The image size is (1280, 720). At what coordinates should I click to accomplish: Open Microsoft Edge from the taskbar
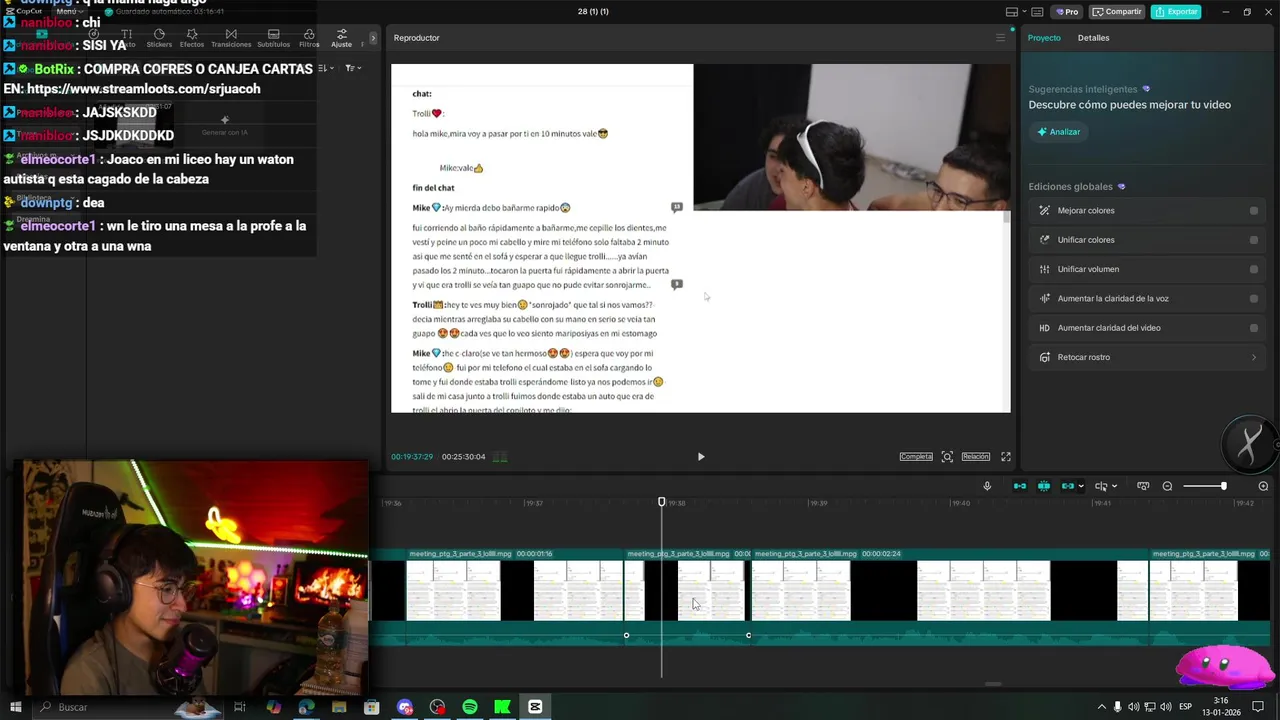tap(306, 707)
